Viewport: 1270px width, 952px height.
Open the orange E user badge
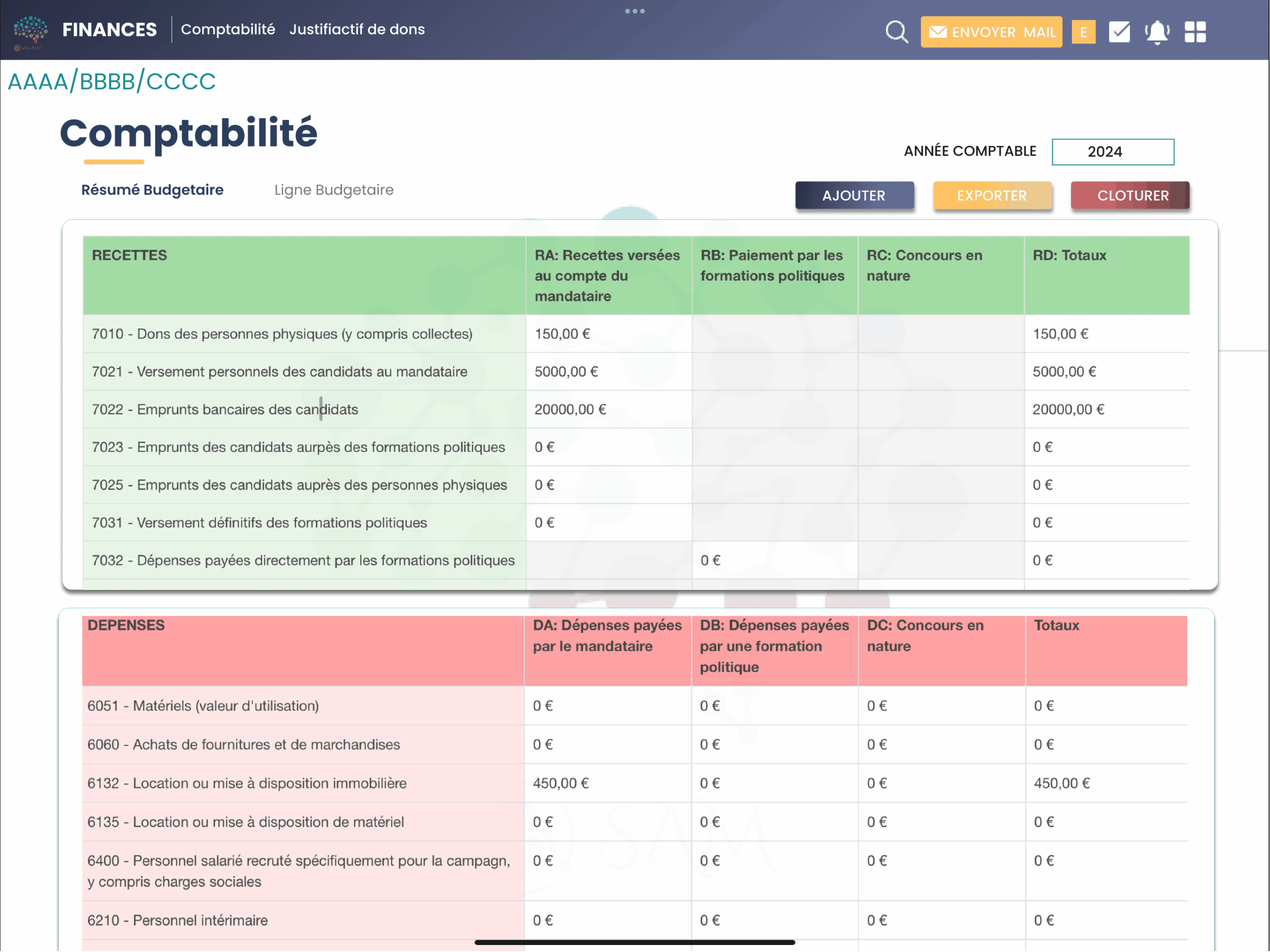1083,32
